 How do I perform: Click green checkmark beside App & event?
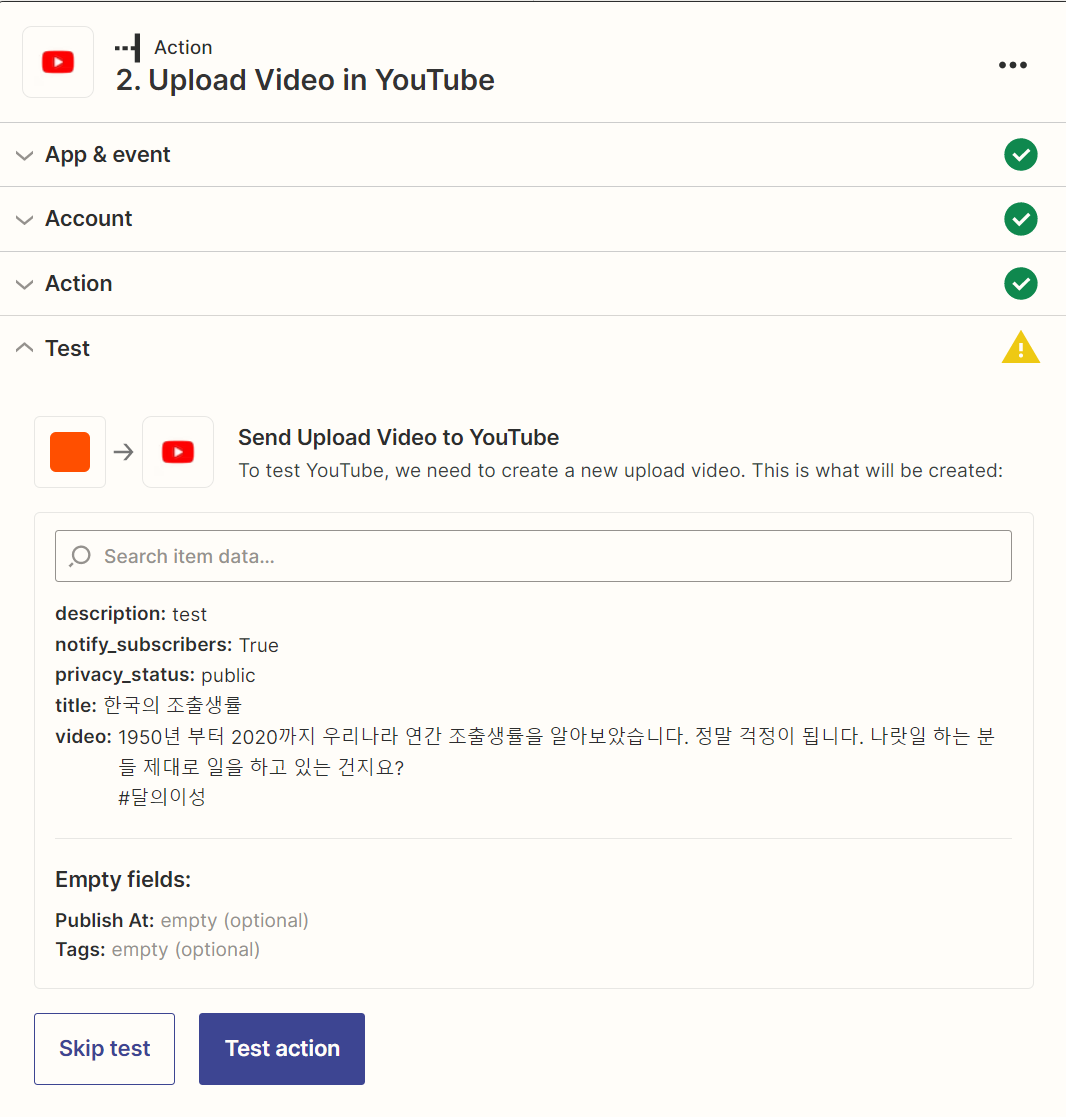[1020, 155]
